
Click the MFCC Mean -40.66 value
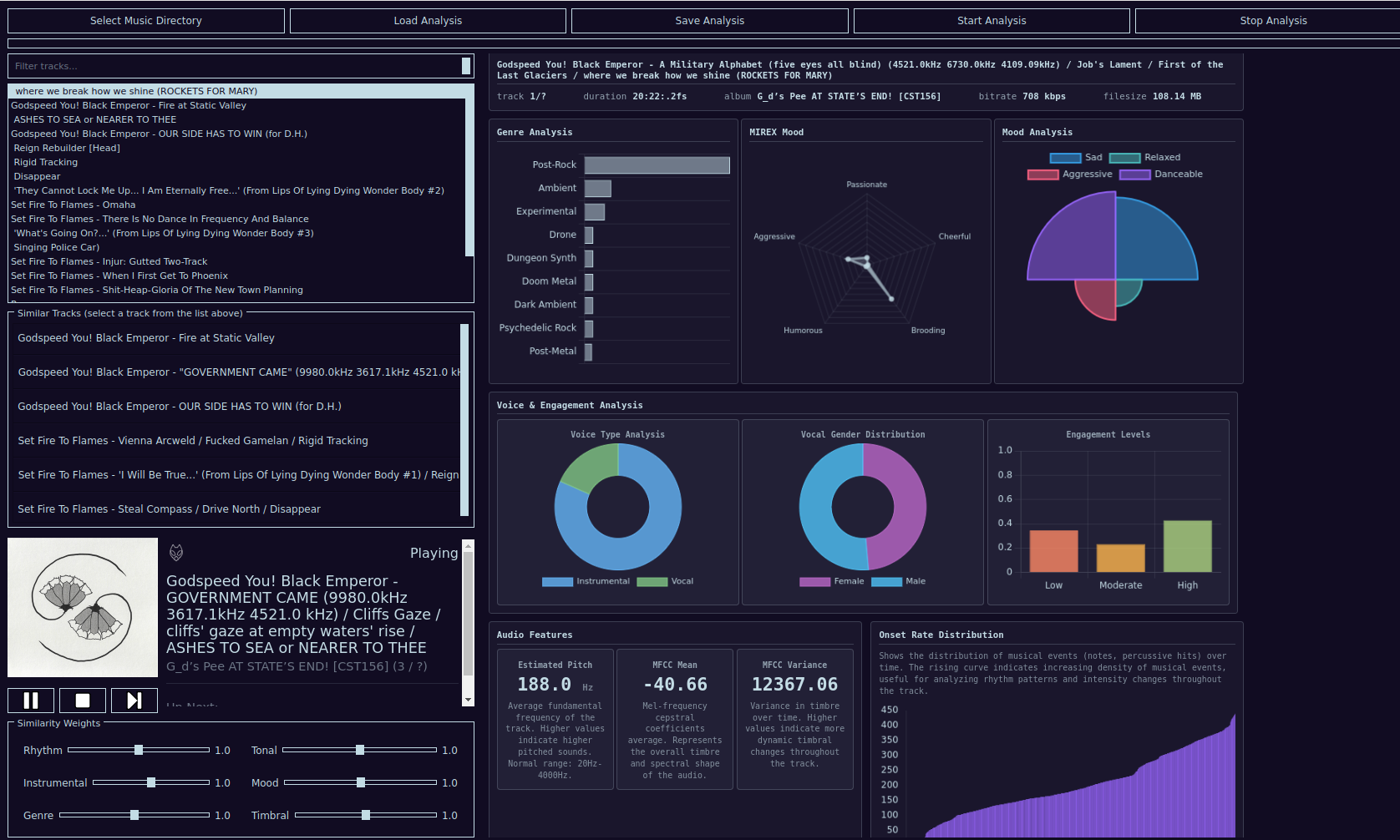(x=675, y=685)
